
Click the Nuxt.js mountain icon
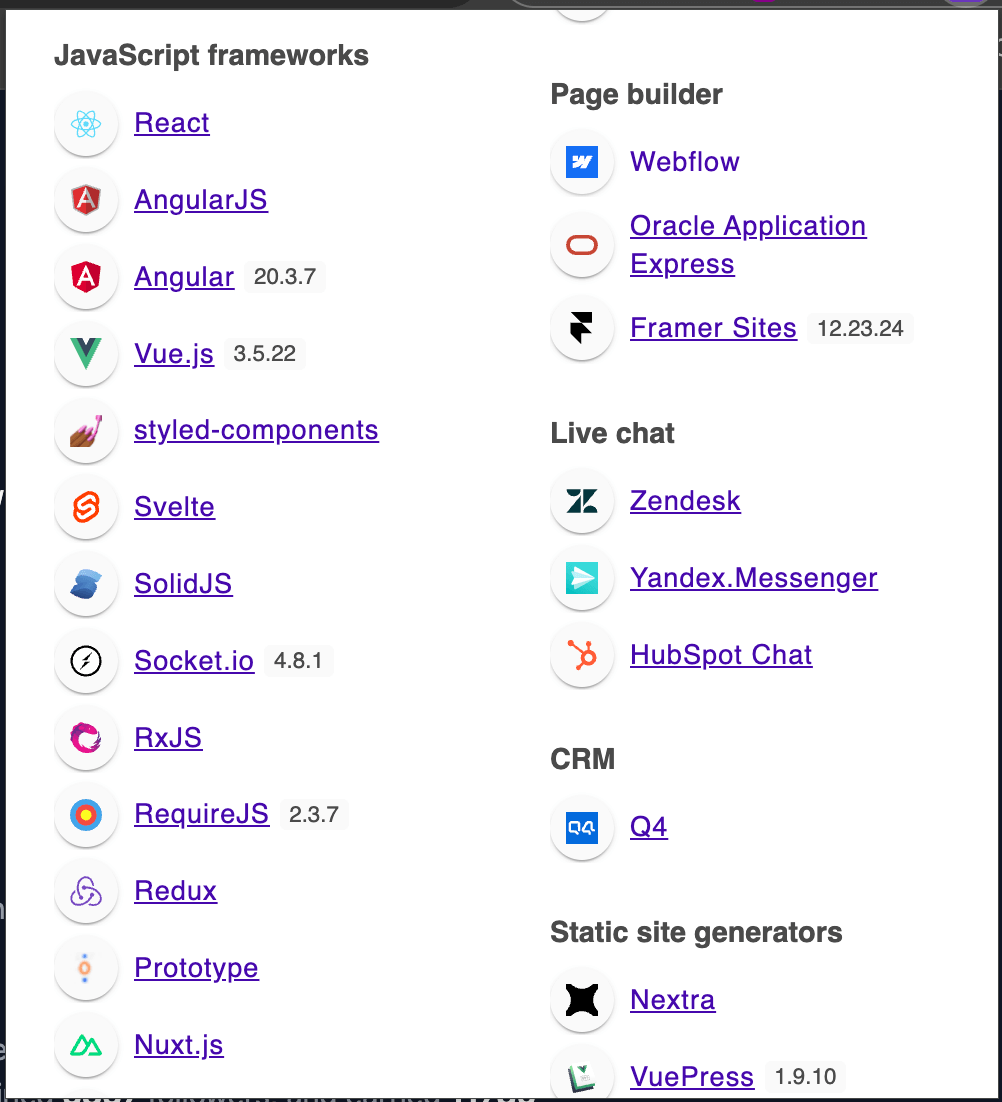coord(86,1046)
